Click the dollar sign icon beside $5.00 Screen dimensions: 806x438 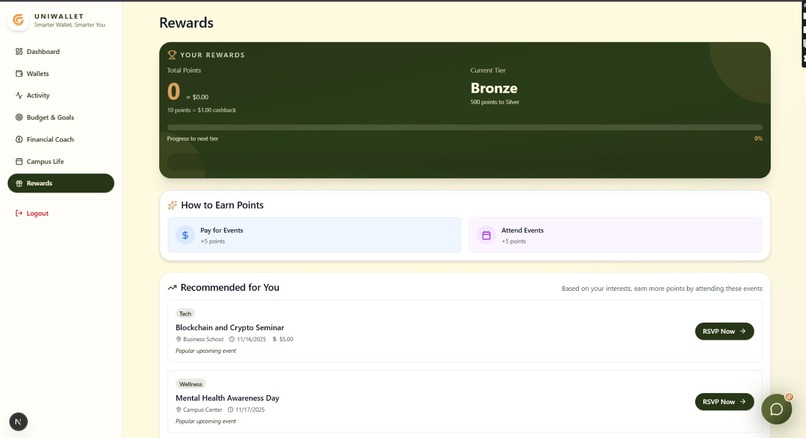click(x=274, y=339)
